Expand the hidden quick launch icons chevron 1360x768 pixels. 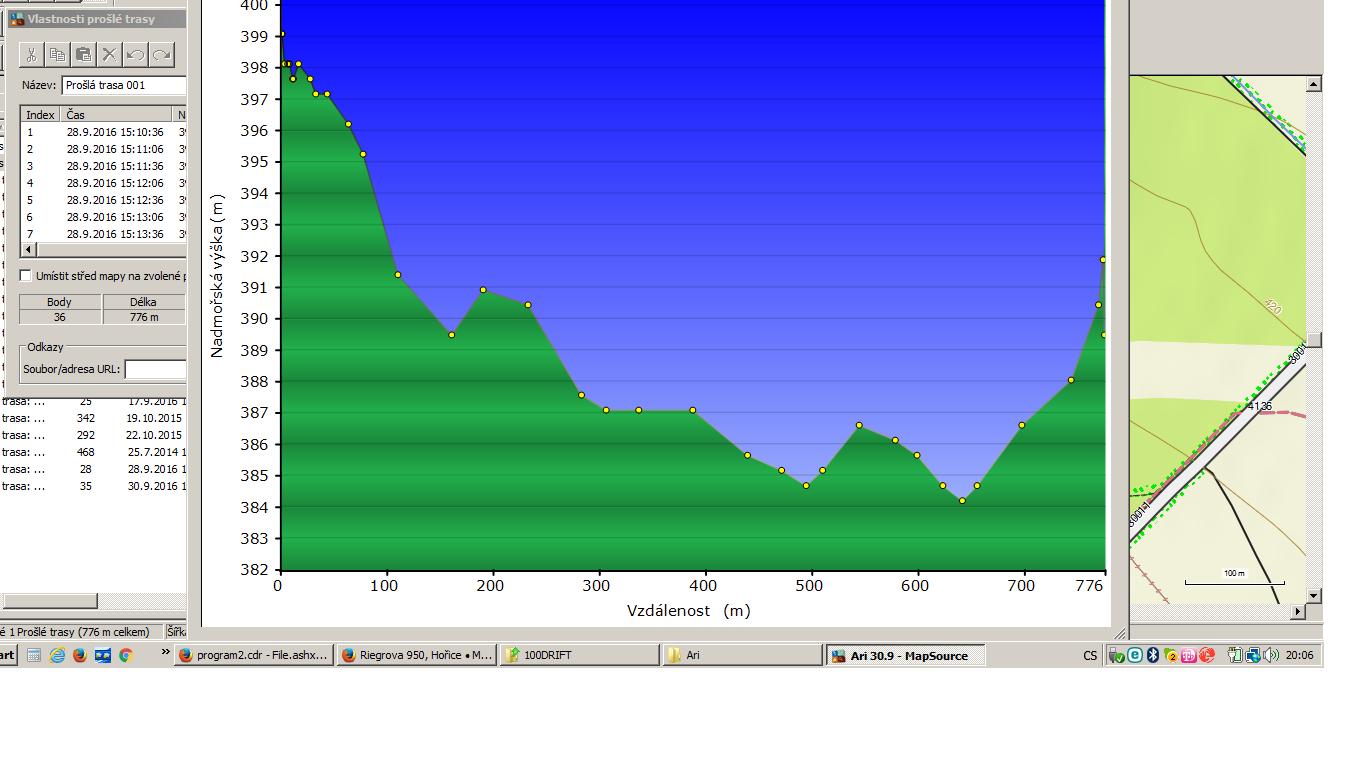(165, 654)
